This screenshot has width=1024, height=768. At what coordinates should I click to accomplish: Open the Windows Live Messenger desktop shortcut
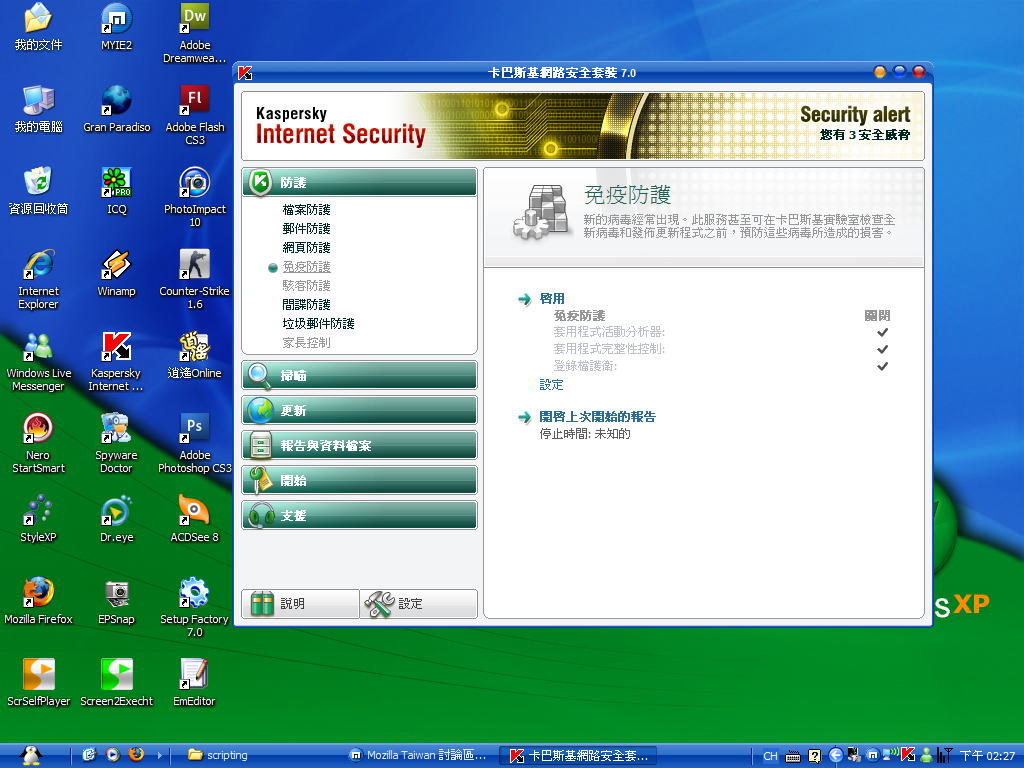[38, 361]
